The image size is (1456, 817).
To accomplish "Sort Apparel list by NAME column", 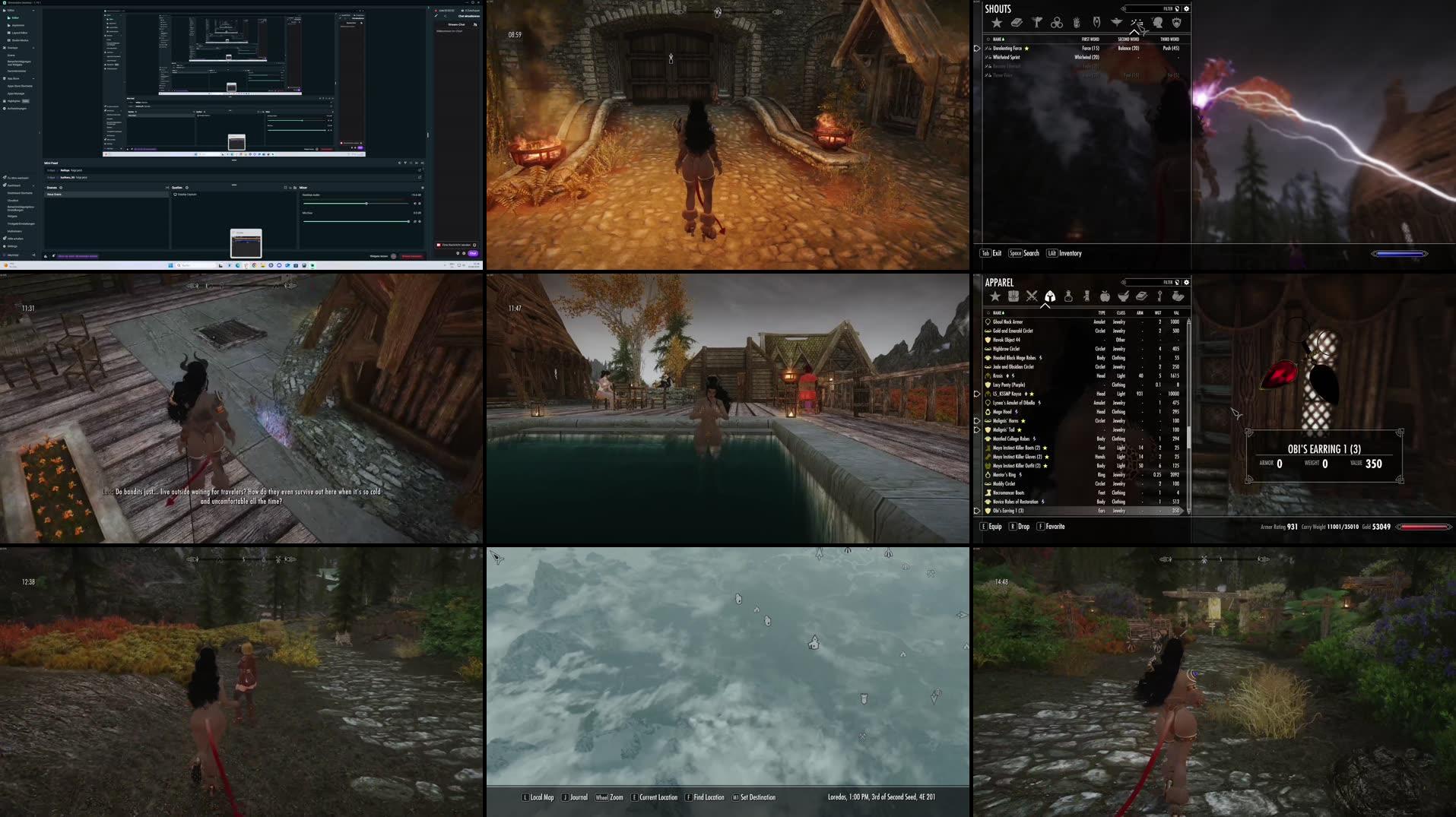I will pyautogui.click(x=998, y=312).
